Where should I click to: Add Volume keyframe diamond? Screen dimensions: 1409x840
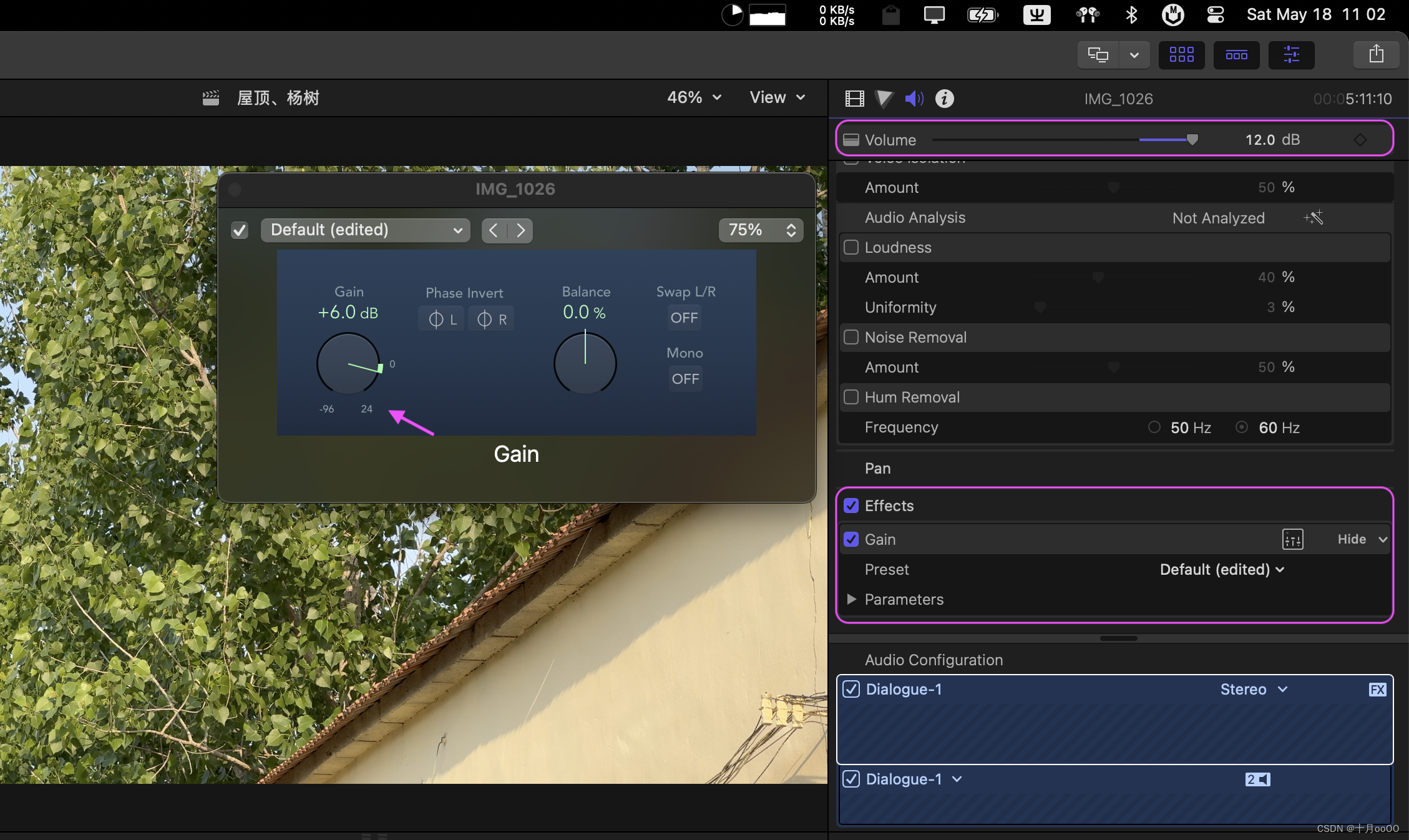[x=1360, y=140]
